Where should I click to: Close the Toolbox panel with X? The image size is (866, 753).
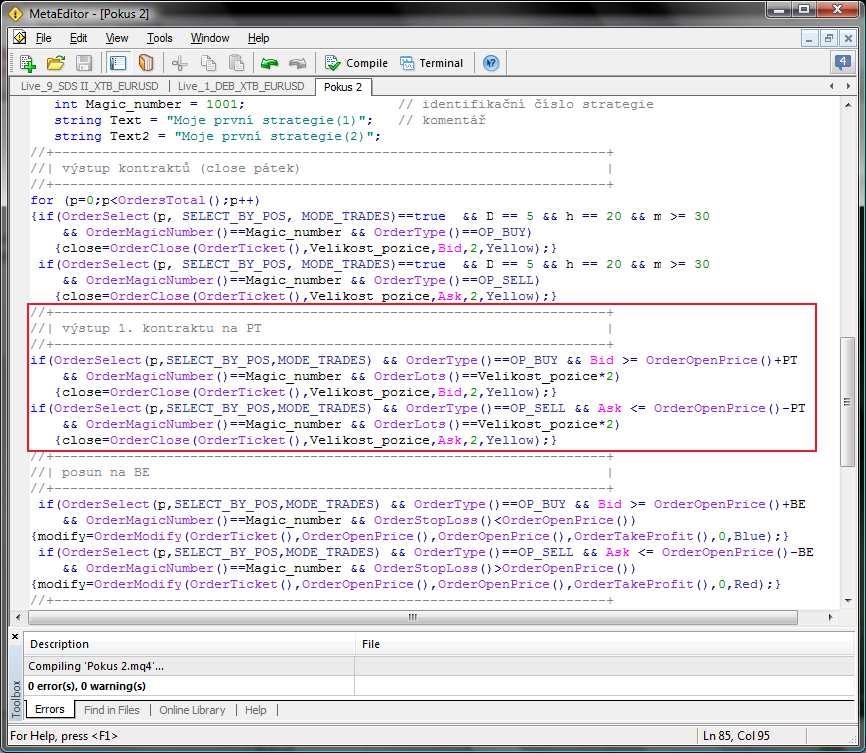(x=15, y=636)
